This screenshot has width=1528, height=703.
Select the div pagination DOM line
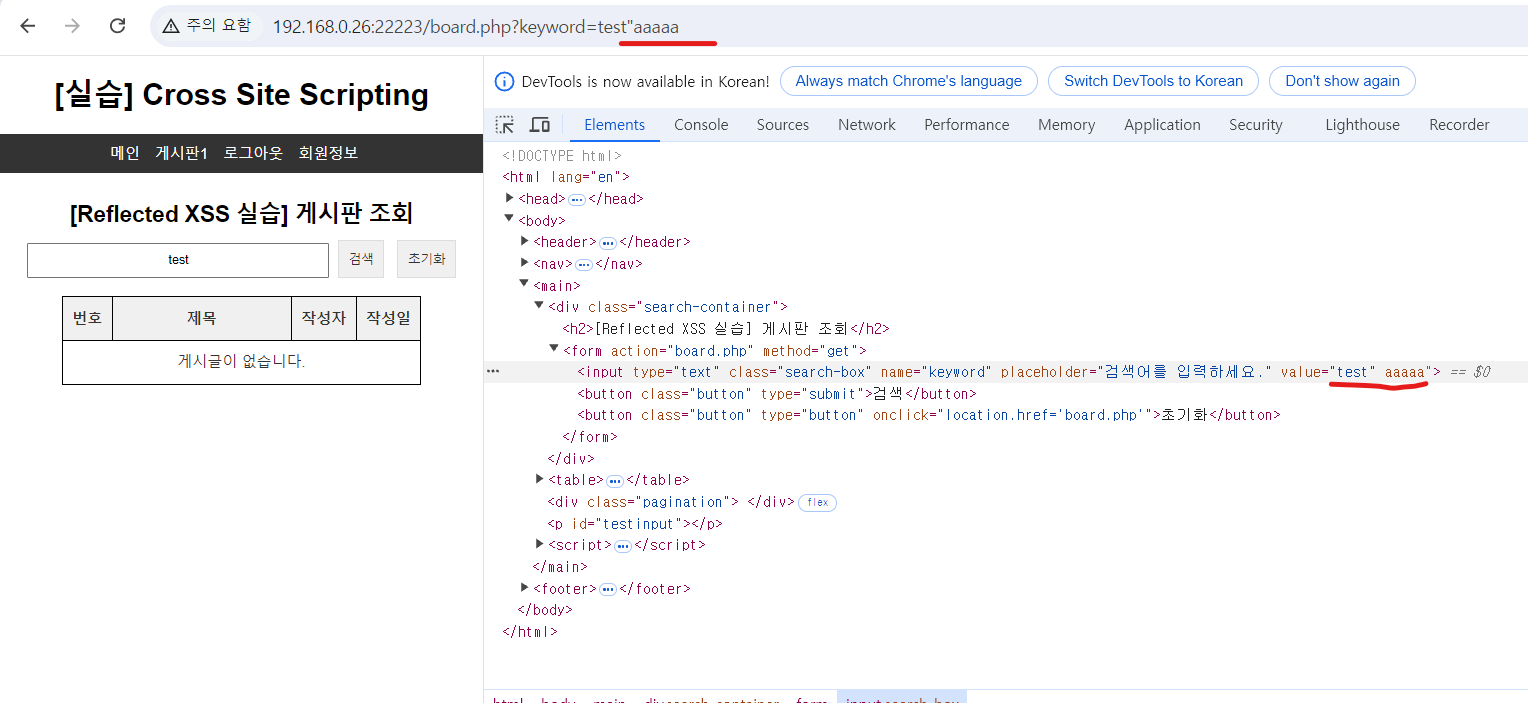coord(671,502)
